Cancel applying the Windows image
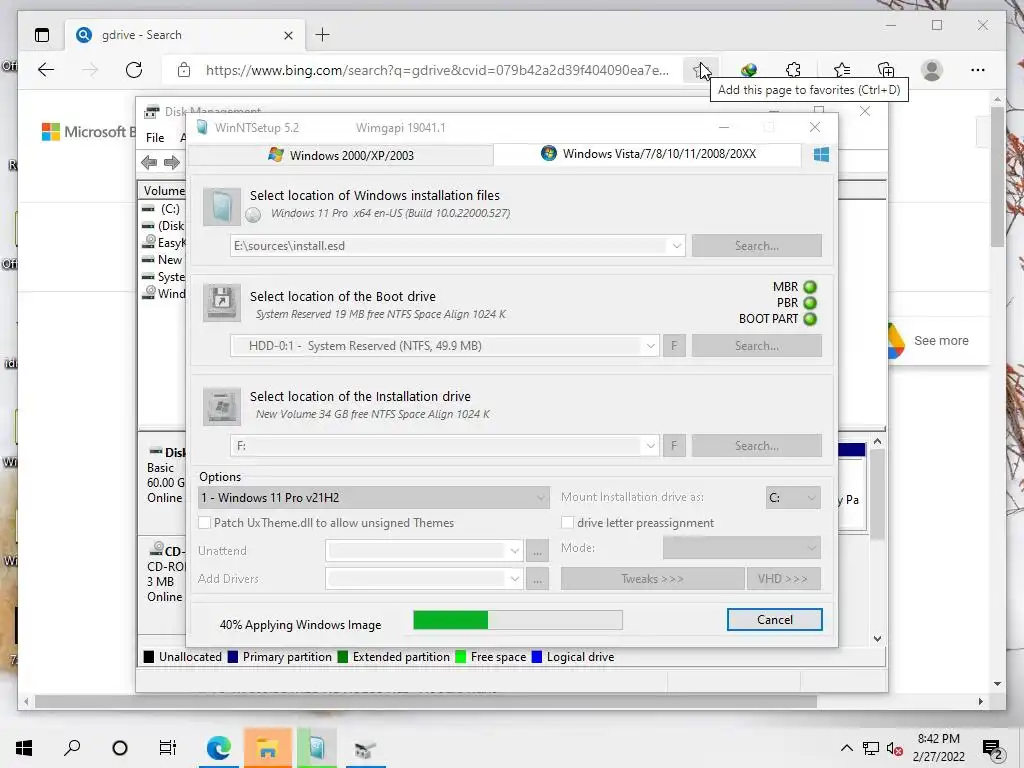The width and height of the screenshot is (1024, 768). point(775,620)
